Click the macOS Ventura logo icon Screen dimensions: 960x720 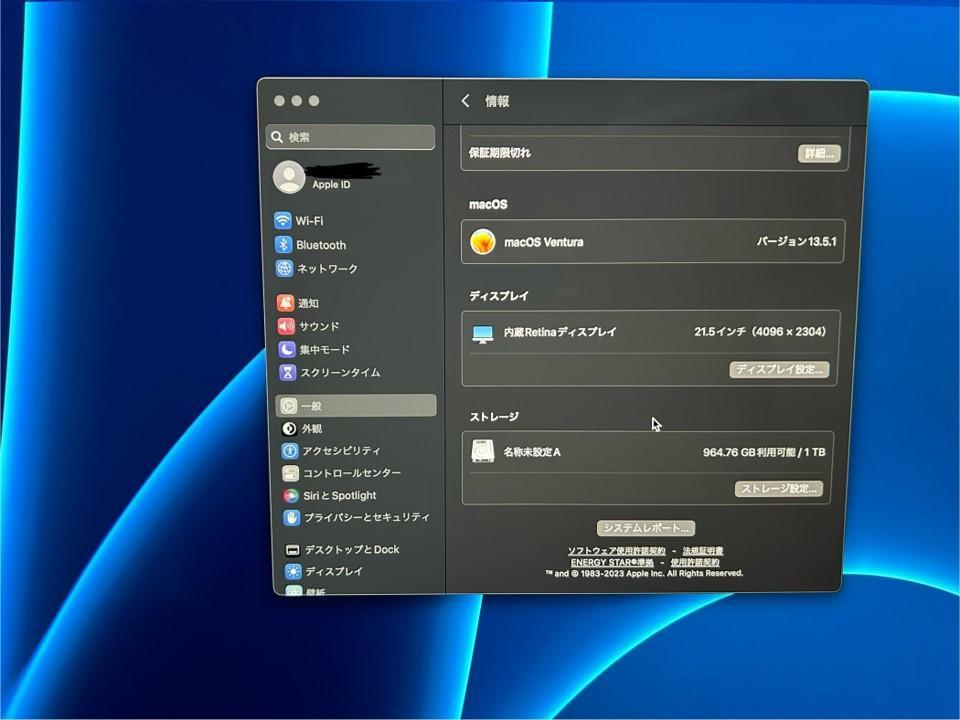click(x=482, y=242)
